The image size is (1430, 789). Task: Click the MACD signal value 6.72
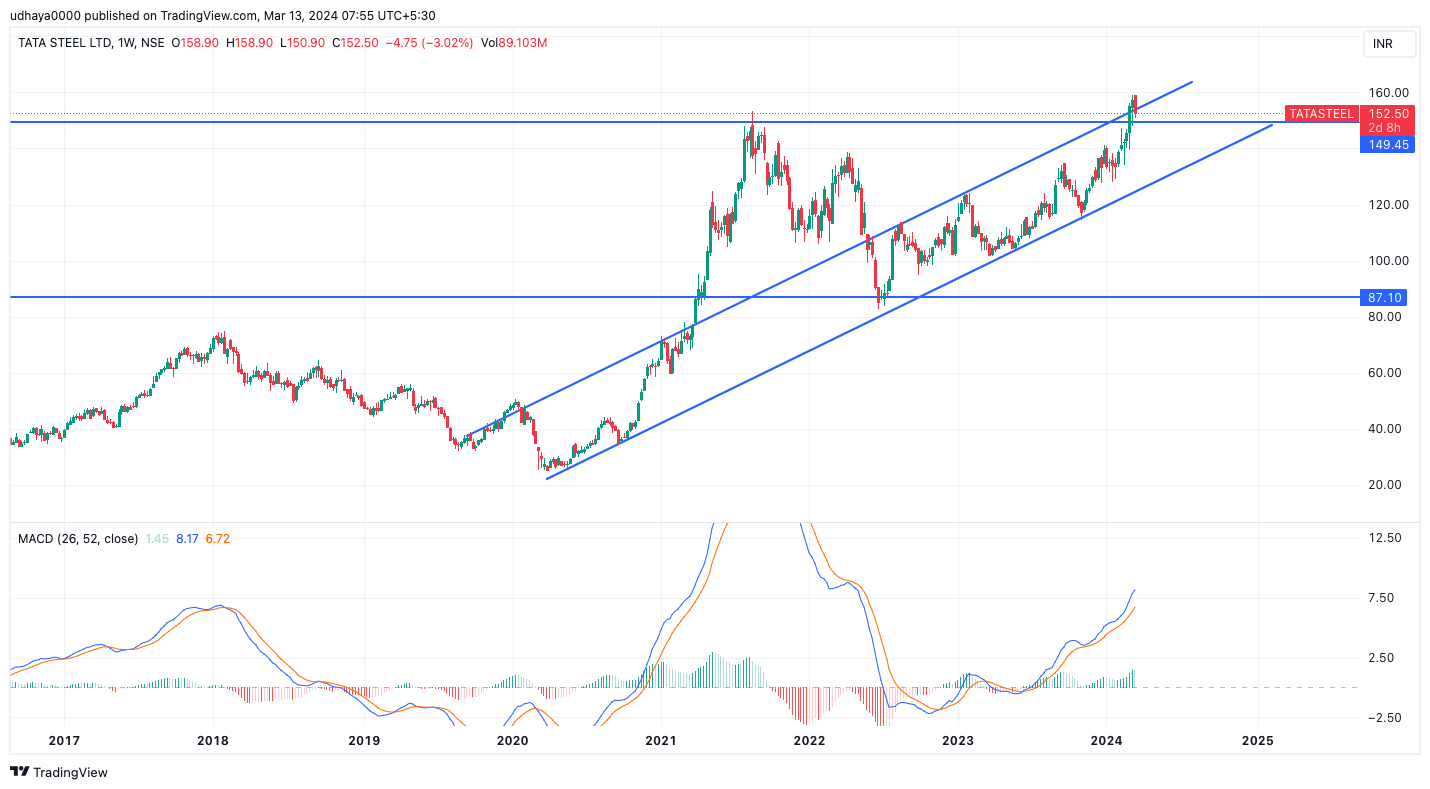217,539
